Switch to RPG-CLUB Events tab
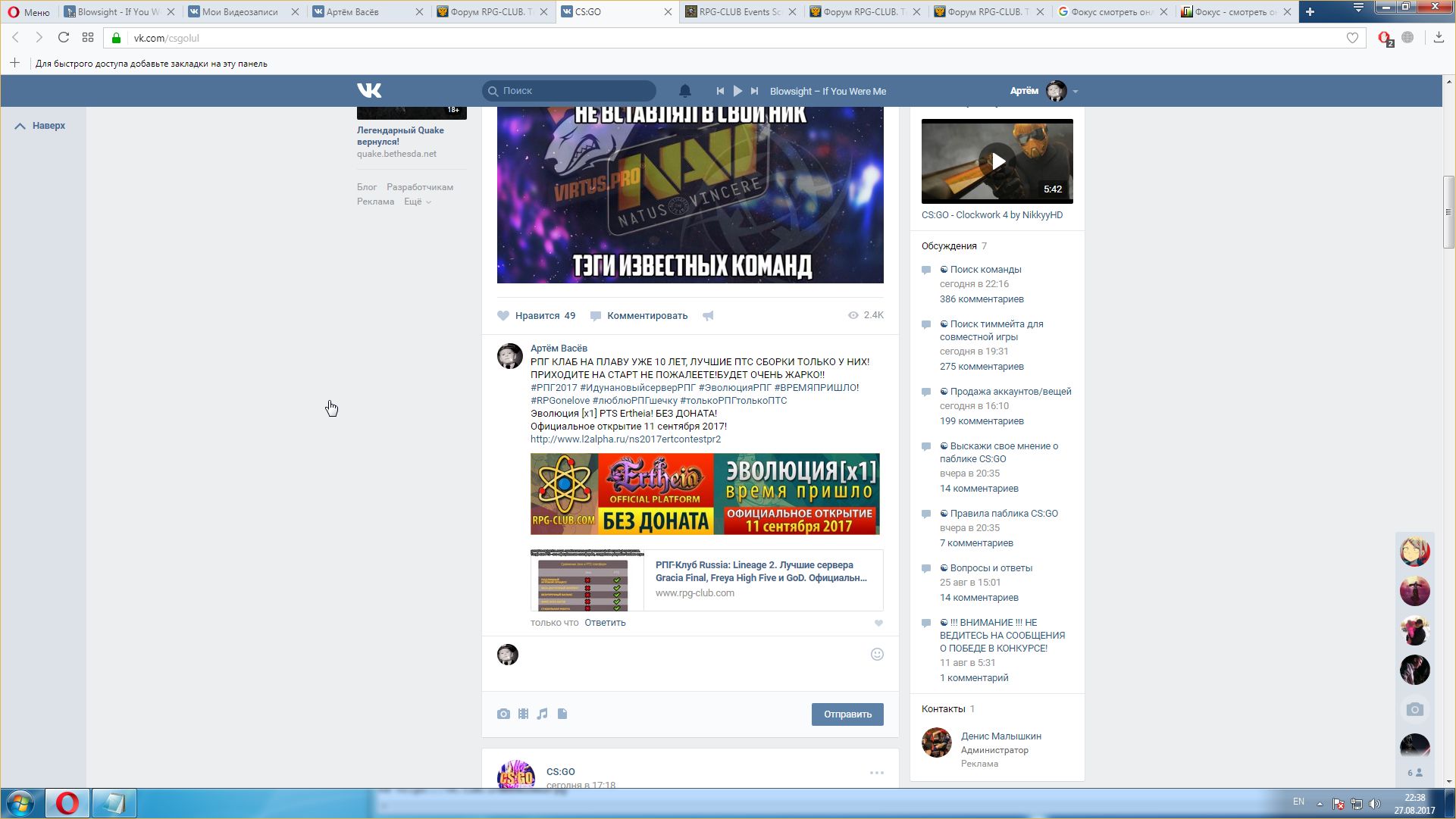The image size is (1456, 819). pos(740,12)
